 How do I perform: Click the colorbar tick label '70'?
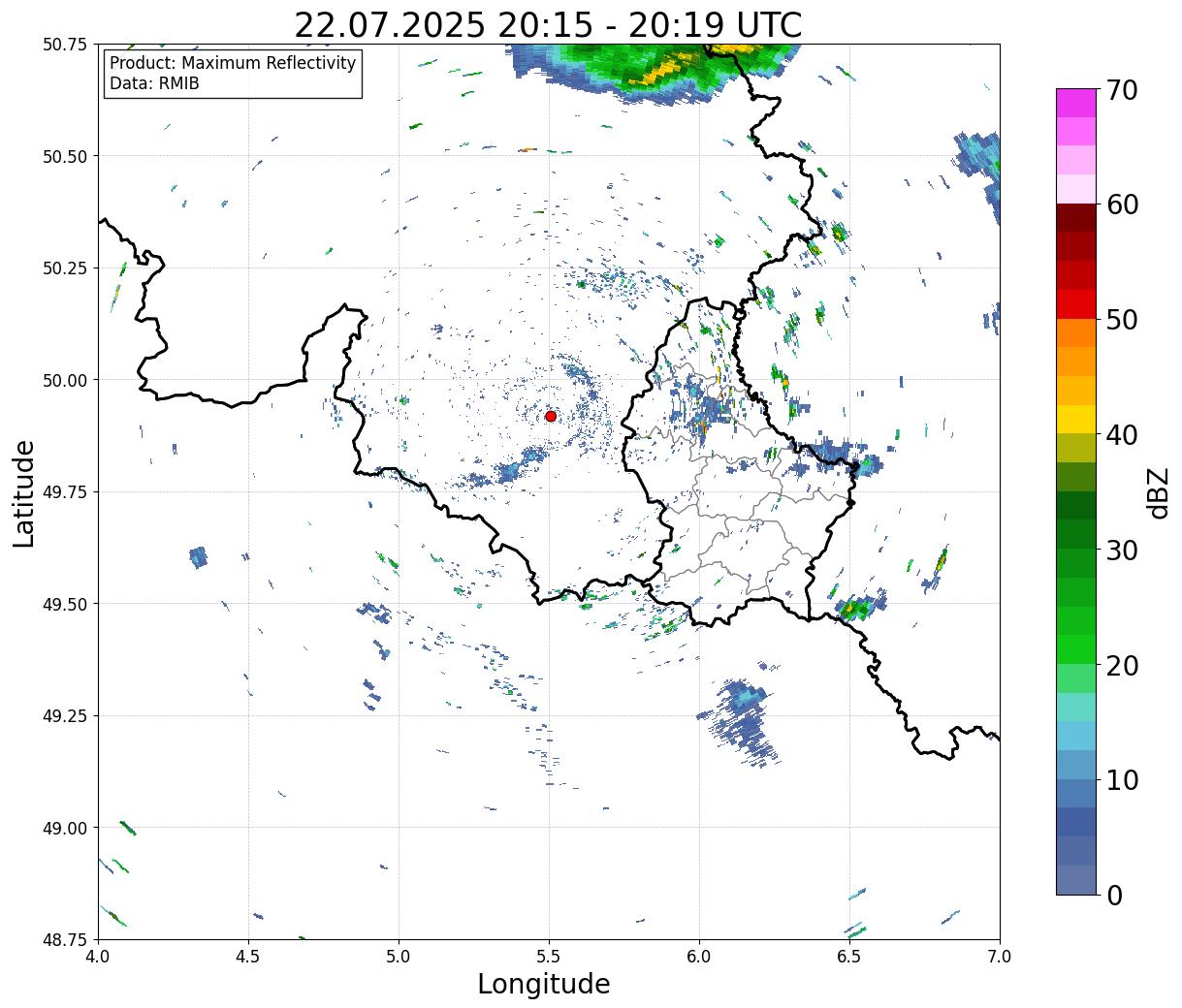pos(1121,89)
